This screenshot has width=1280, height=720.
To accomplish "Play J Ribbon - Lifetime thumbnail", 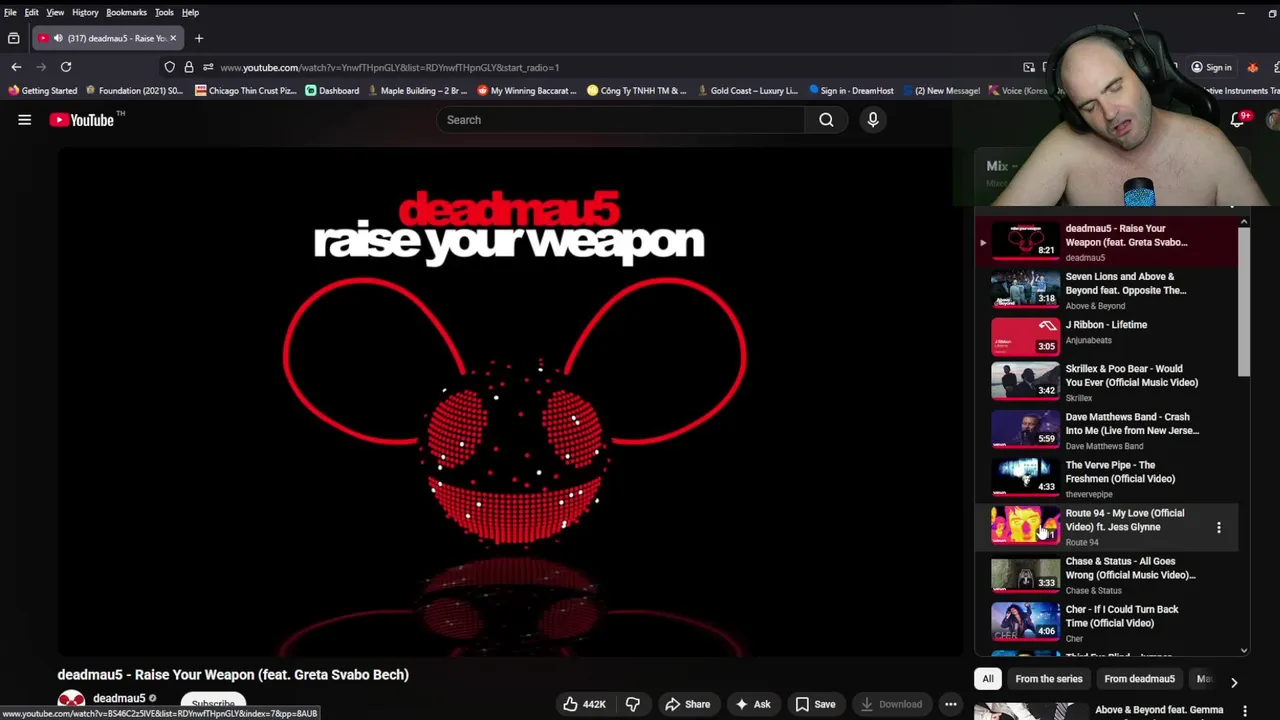I will [1025, 338].
